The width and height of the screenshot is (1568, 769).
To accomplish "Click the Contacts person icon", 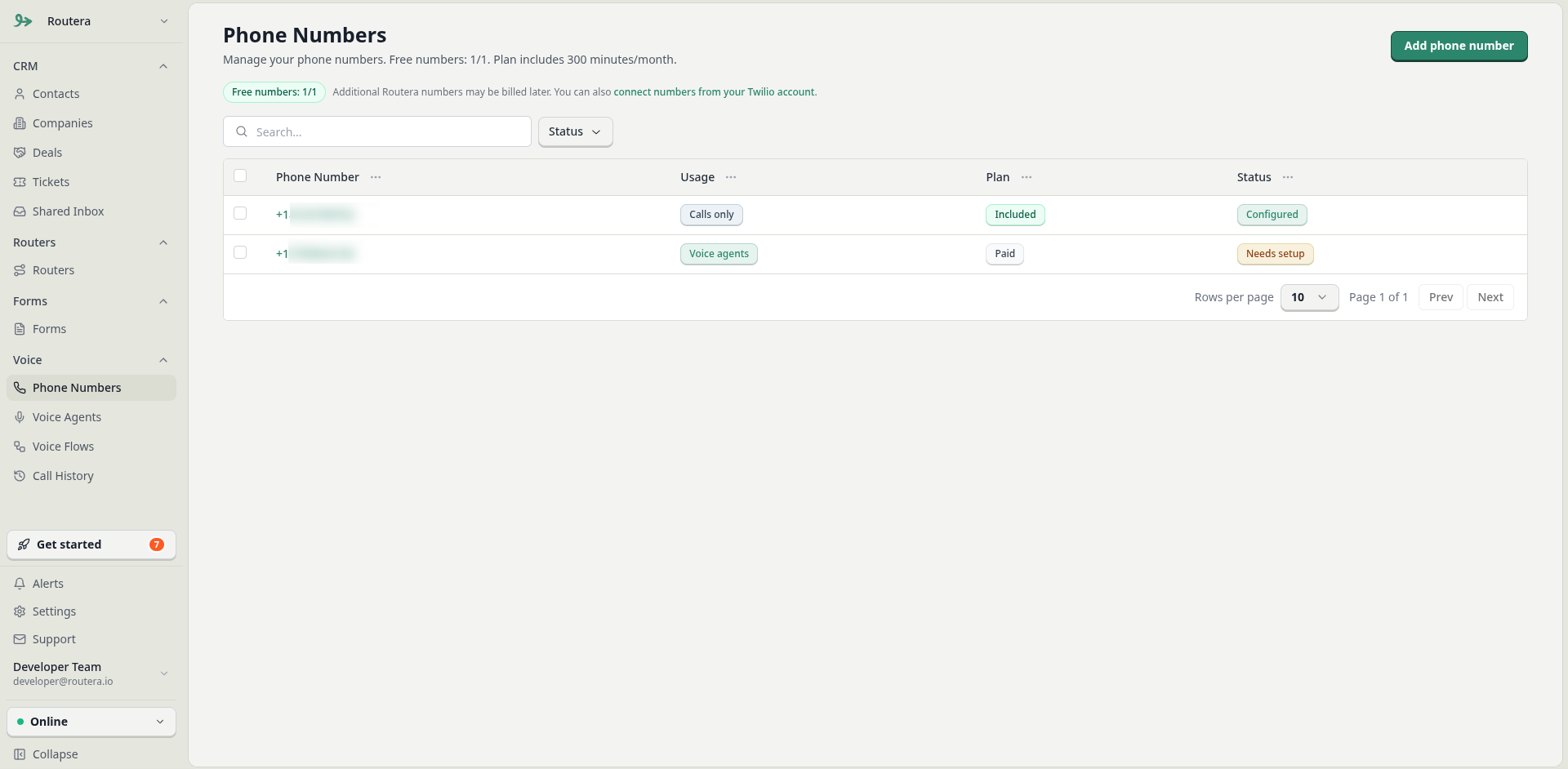I will (20, 94).
